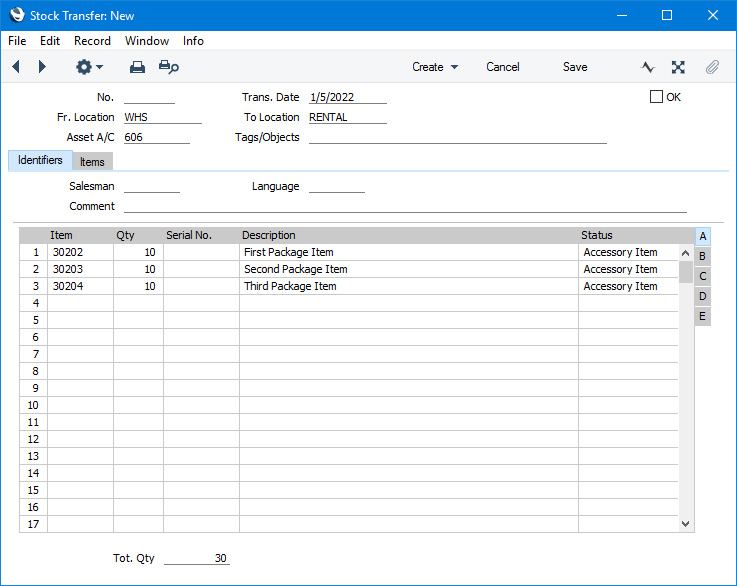Edit the Asset A/C field 606
Viewport: 737px width, 586px height.
[x=157, y=137]
